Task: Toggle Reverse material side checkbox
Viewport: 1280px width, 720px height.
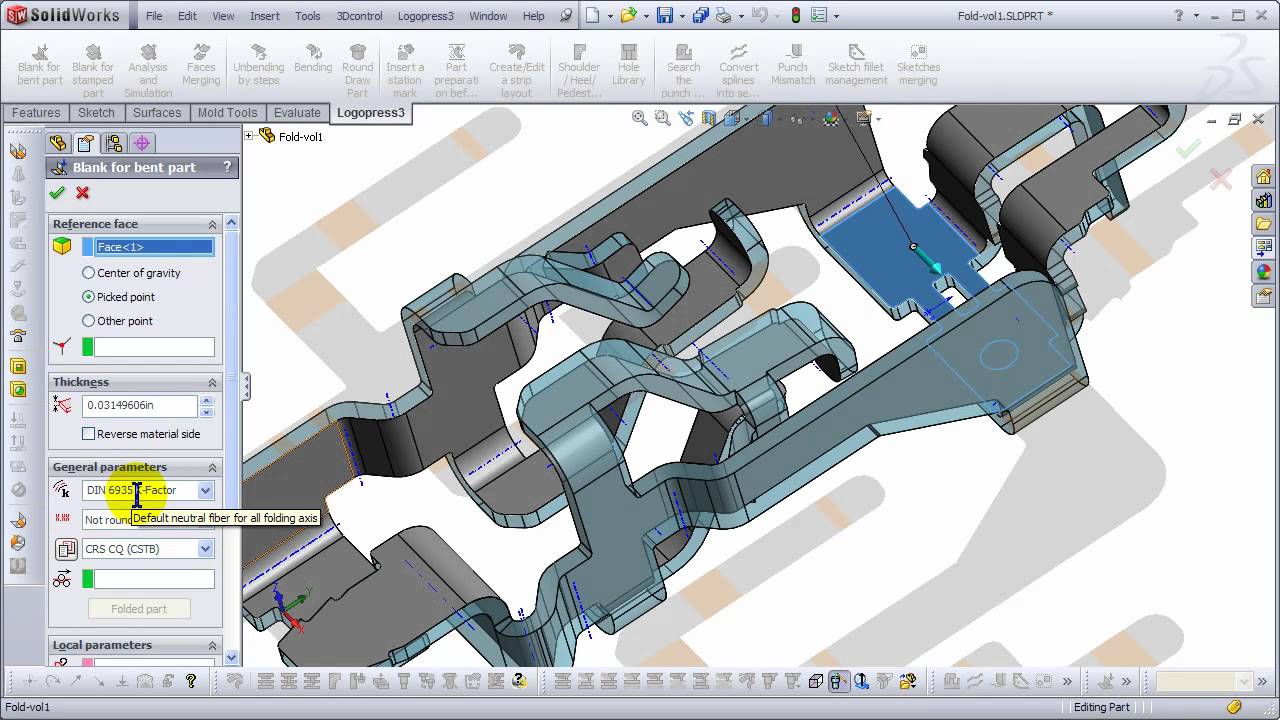Action: click(x=88, y=434)
